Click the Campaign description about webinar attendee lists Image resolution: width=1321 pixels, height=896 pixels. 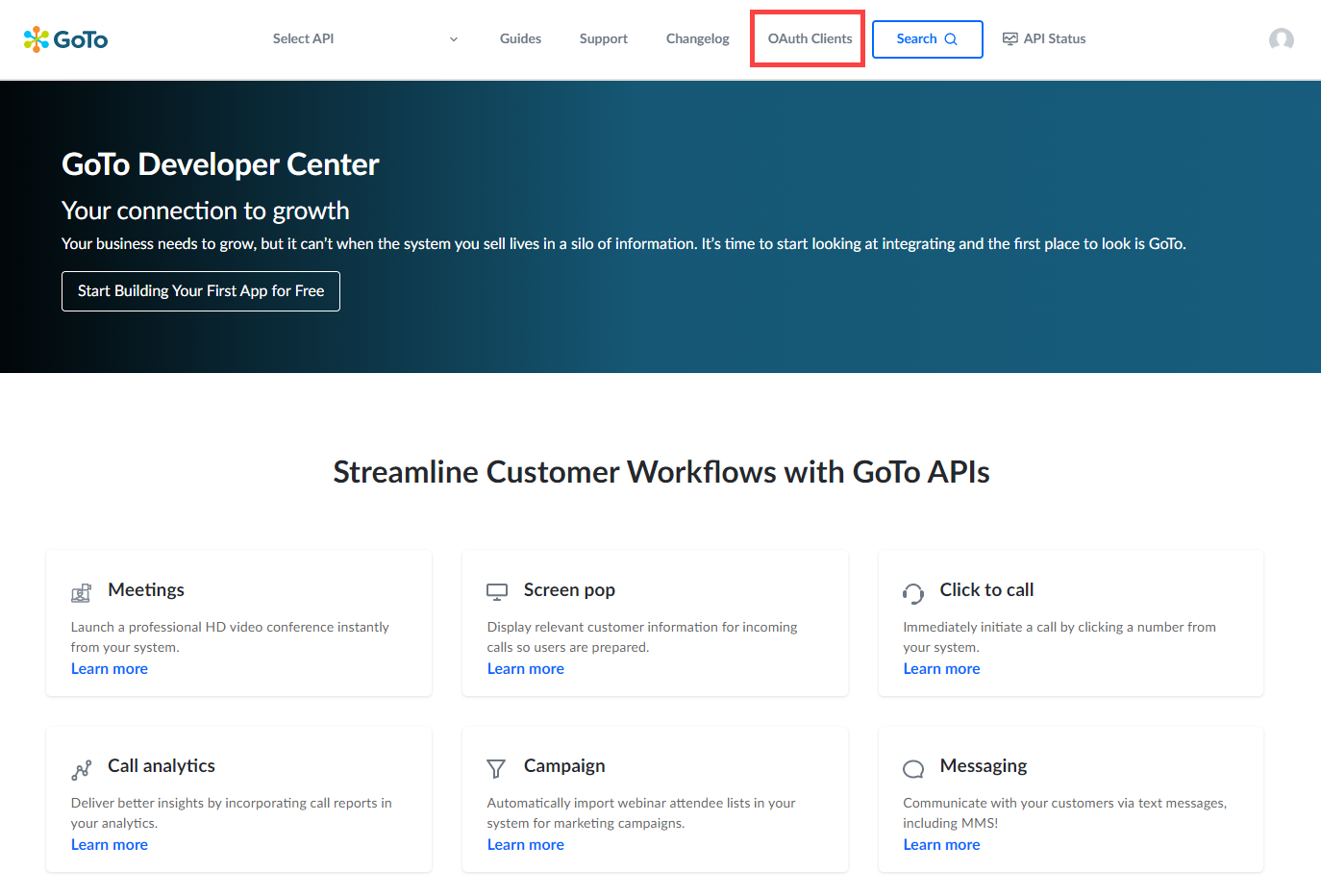(641, 813)
